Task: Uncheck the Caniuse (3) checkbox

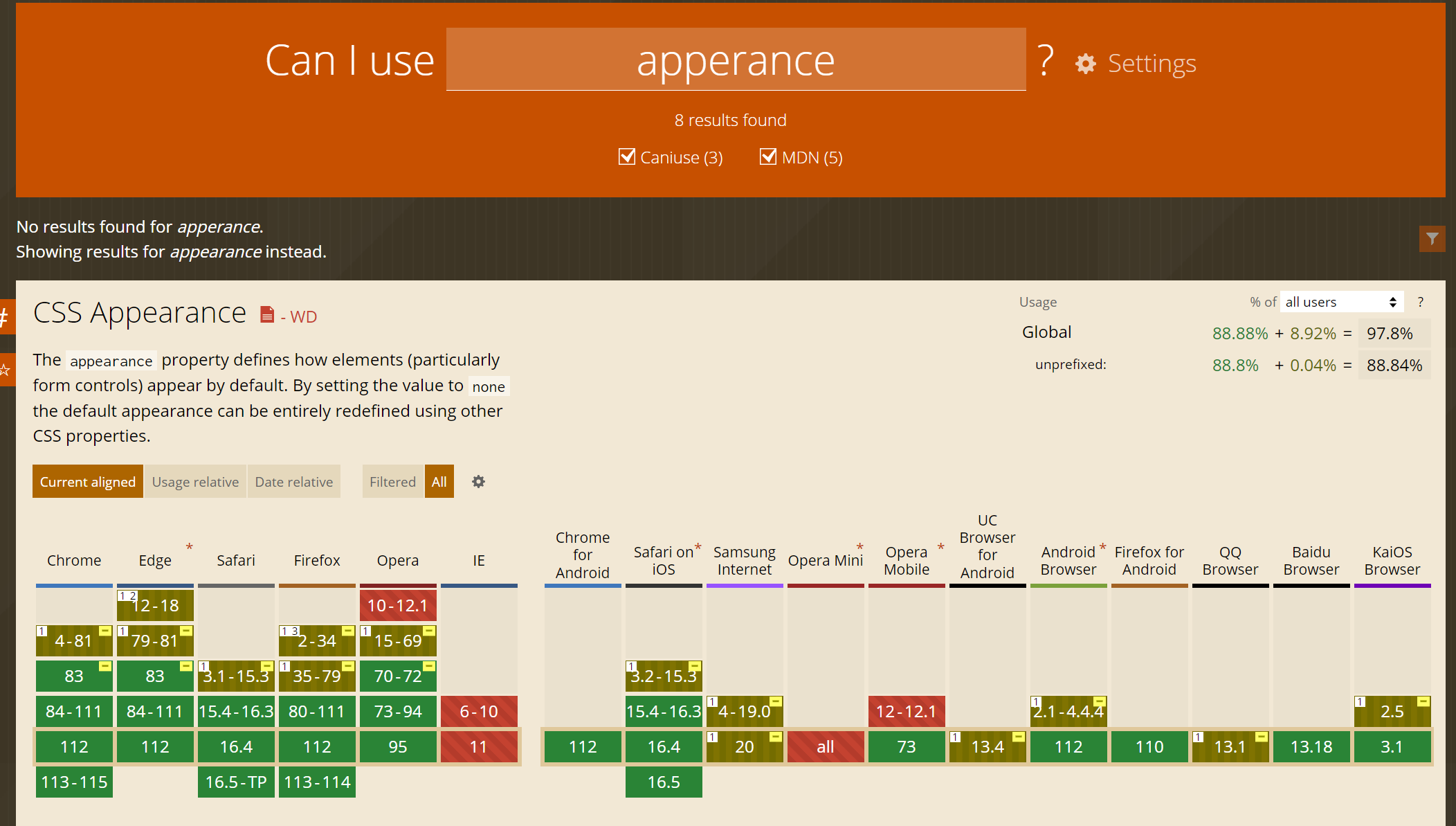Action: tap(627, 156)
